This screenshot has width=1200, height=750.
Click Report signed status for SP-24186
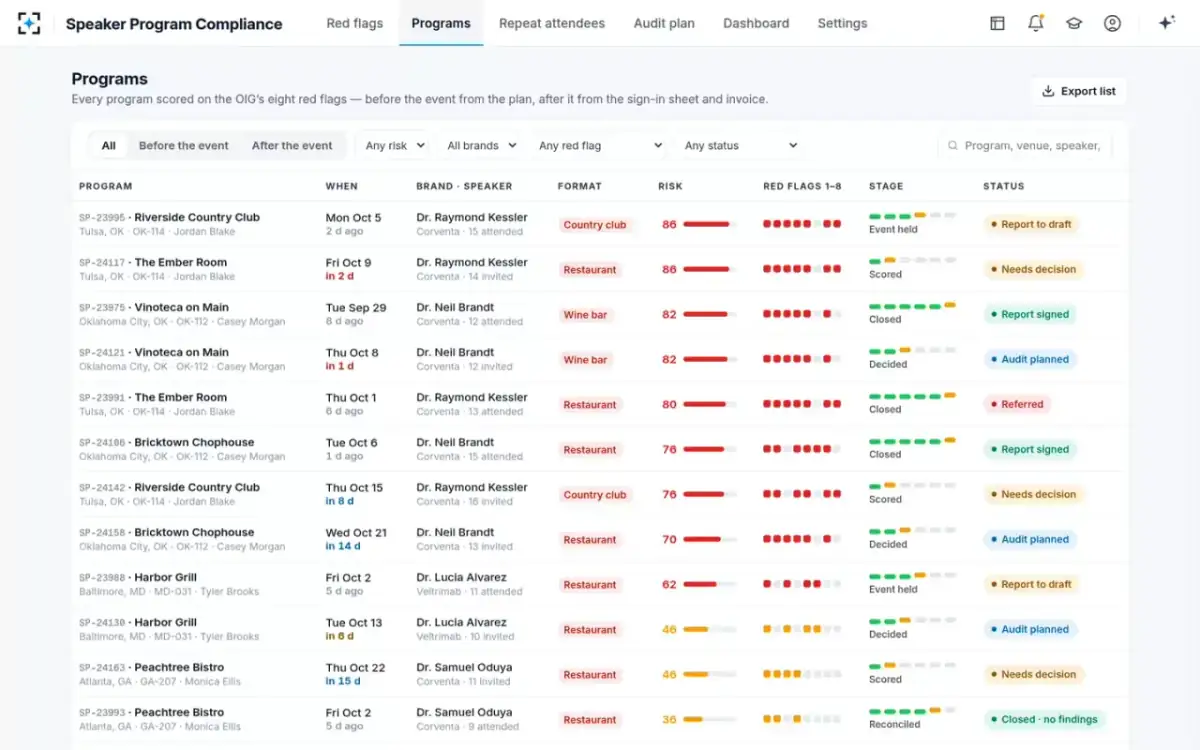tap(1029, 449)
